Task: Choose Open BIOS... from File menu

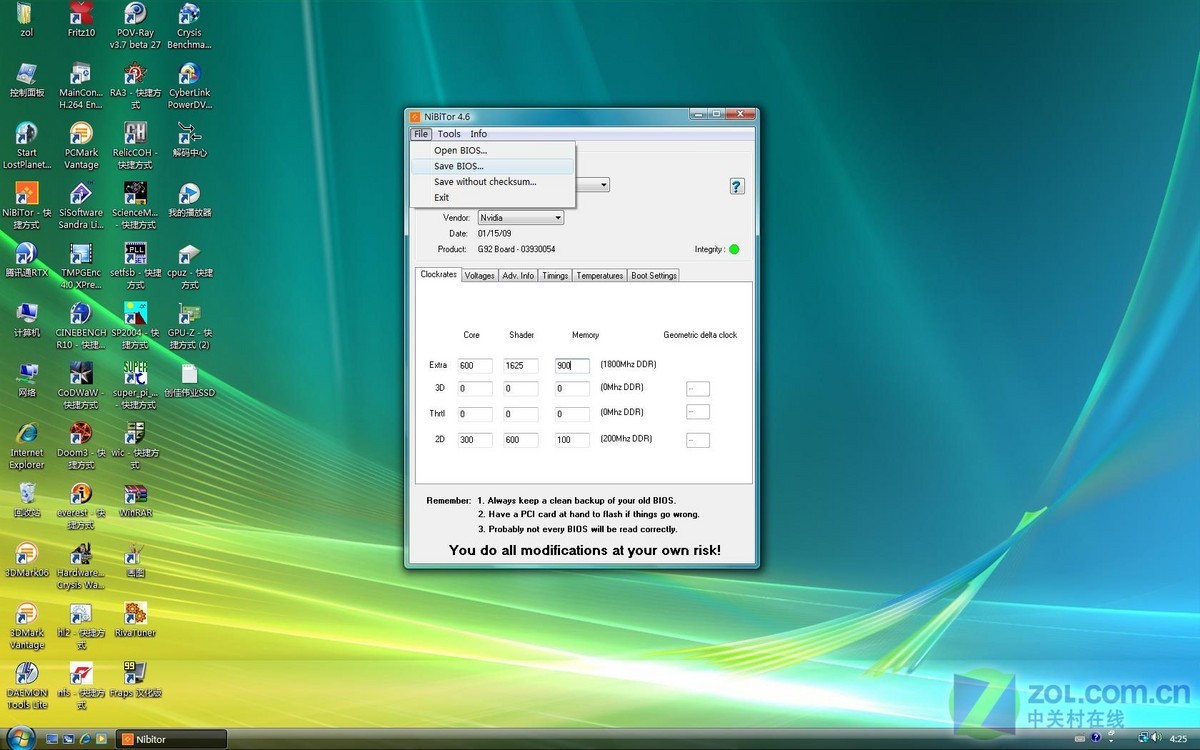Action: (x=492, y=151)
